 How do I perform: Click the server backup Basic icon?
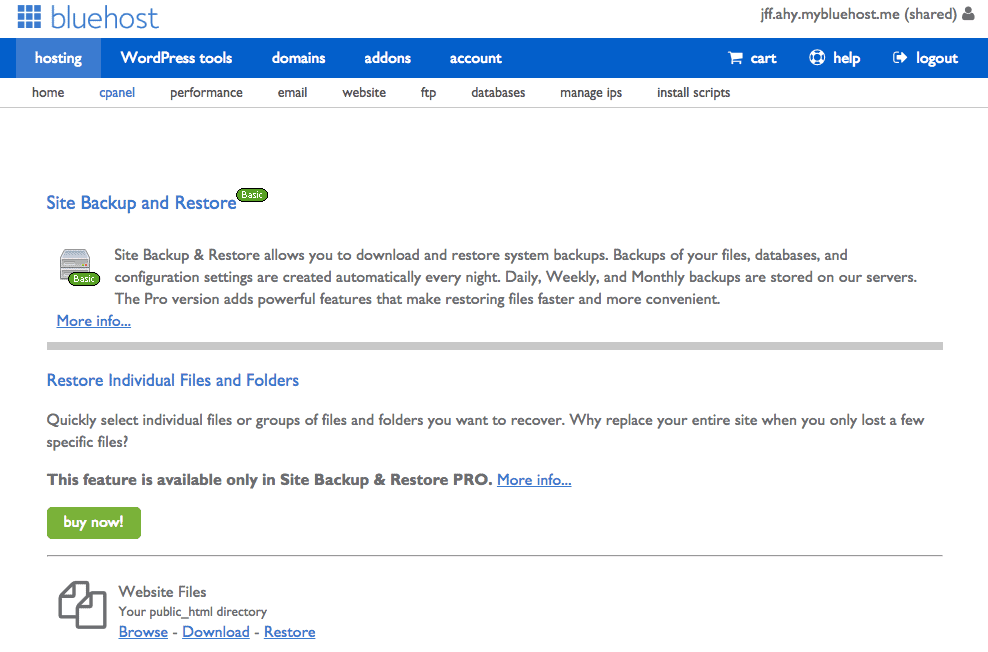tap(79, 267)
